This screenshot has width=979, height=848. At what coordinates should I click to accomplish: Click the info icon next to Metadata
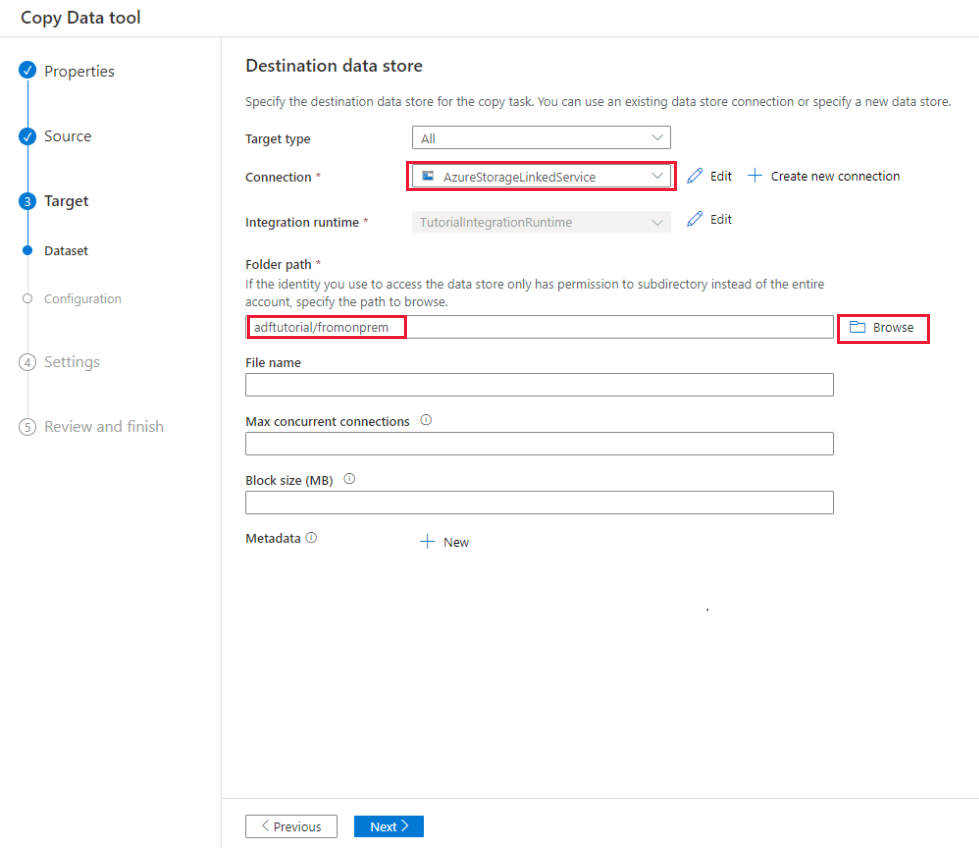click(x=312, y=537)
